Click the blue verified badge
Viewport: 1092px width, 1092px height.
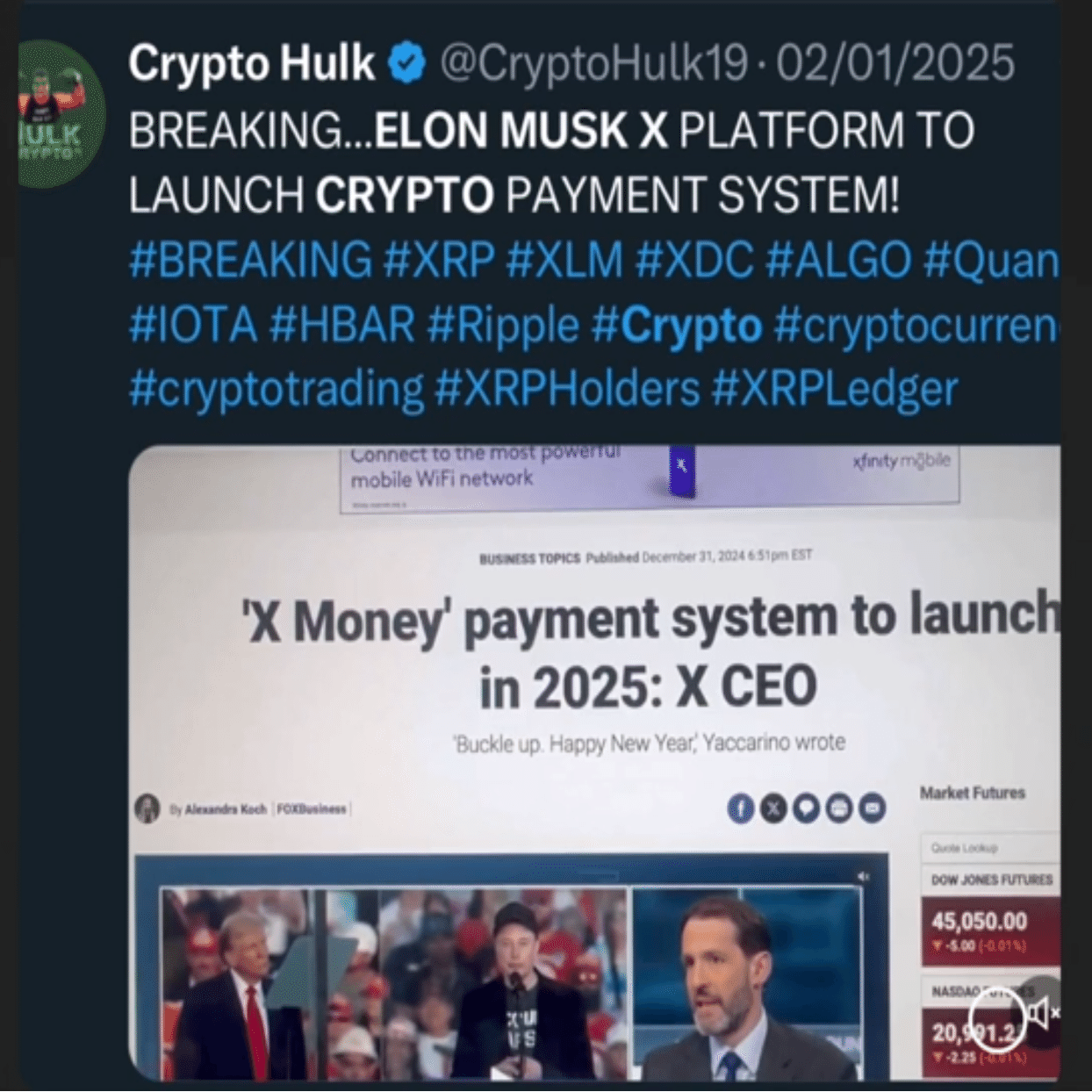coord(406,63)
